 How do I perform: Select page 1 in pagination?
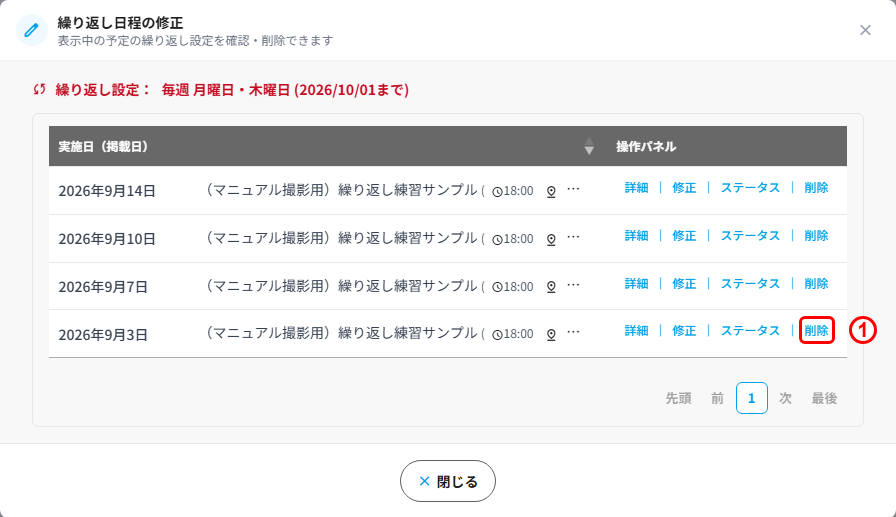pyautogui.click(x=751, y=398)
